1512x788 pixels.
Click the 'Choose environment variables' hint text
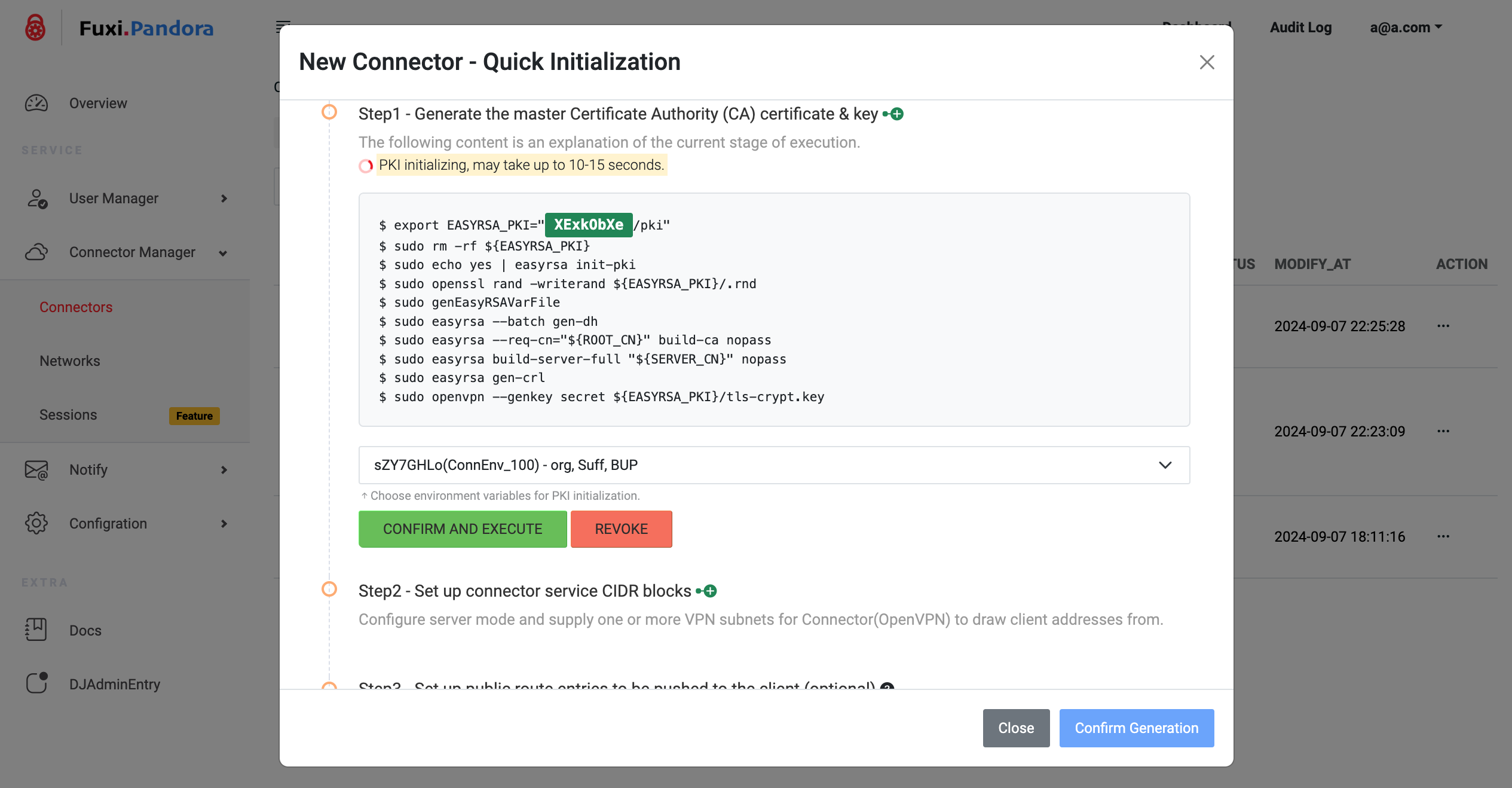tap(500, 496)
